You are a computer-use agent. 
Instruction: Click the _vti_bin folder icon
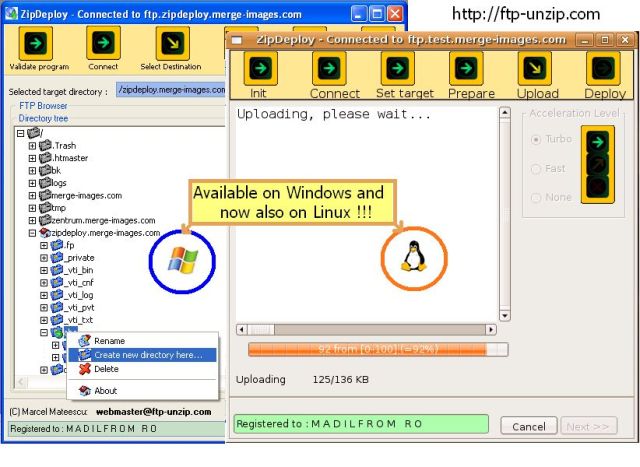pyautogui.click(x=57, y=270)
